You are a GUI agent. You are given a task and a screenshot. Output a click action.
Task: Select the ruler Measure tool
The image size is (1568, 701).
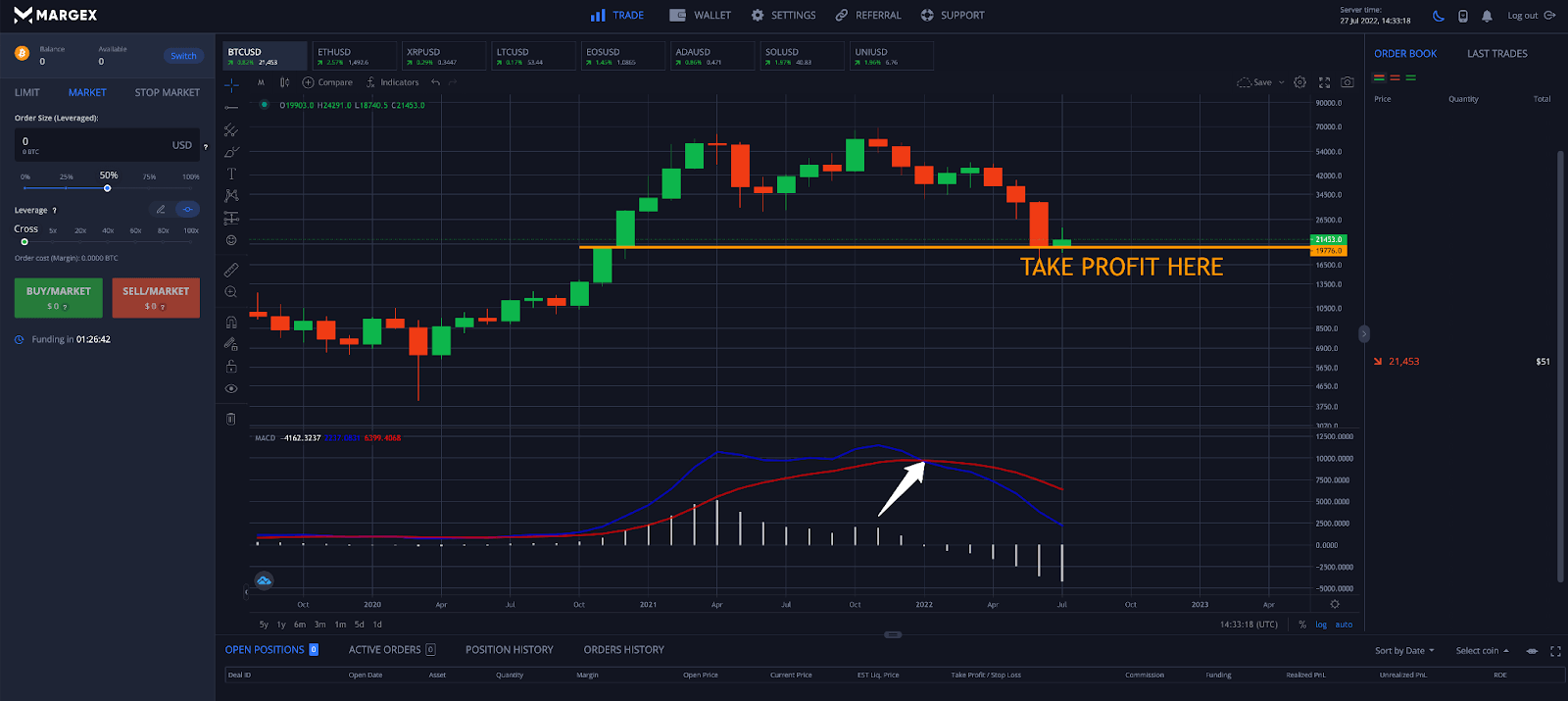231,270
